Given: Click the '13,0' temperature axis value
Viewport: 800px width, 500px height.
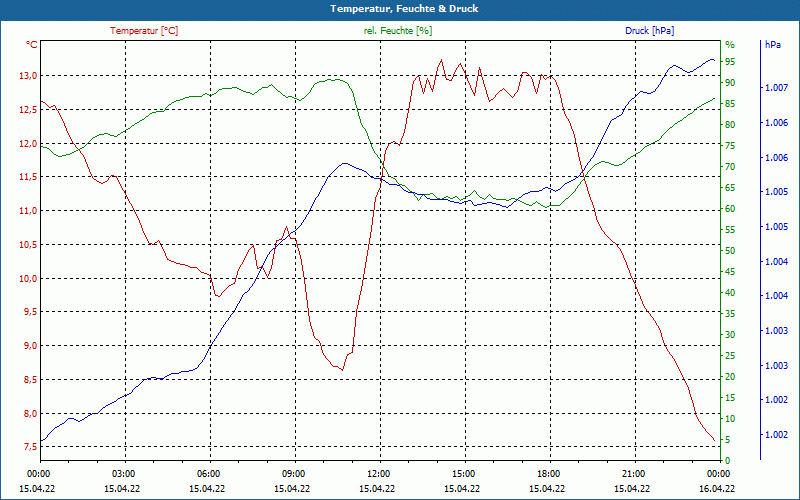Looking at the screenshot, I should coord(29,76).
